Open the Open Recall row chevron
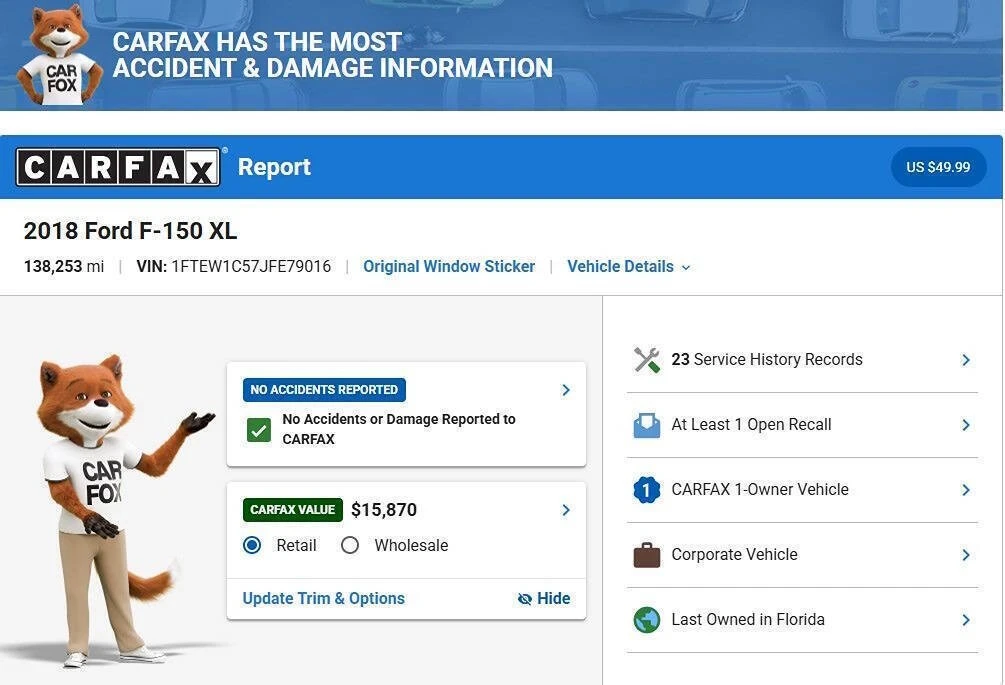1005x685 pixels. (966, 425)
